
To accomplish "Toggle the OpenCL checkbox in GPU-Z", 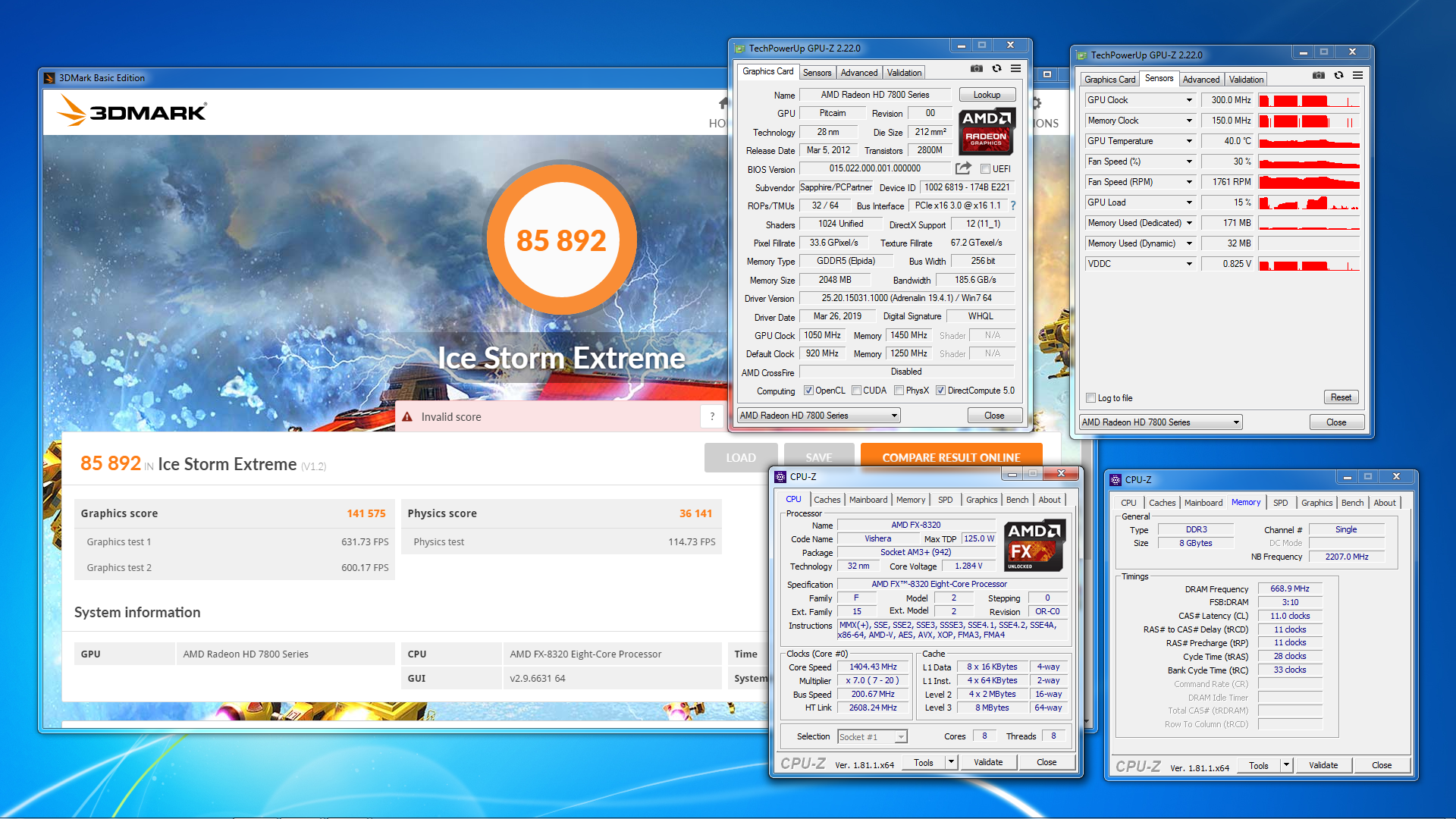I will (808, 391).
